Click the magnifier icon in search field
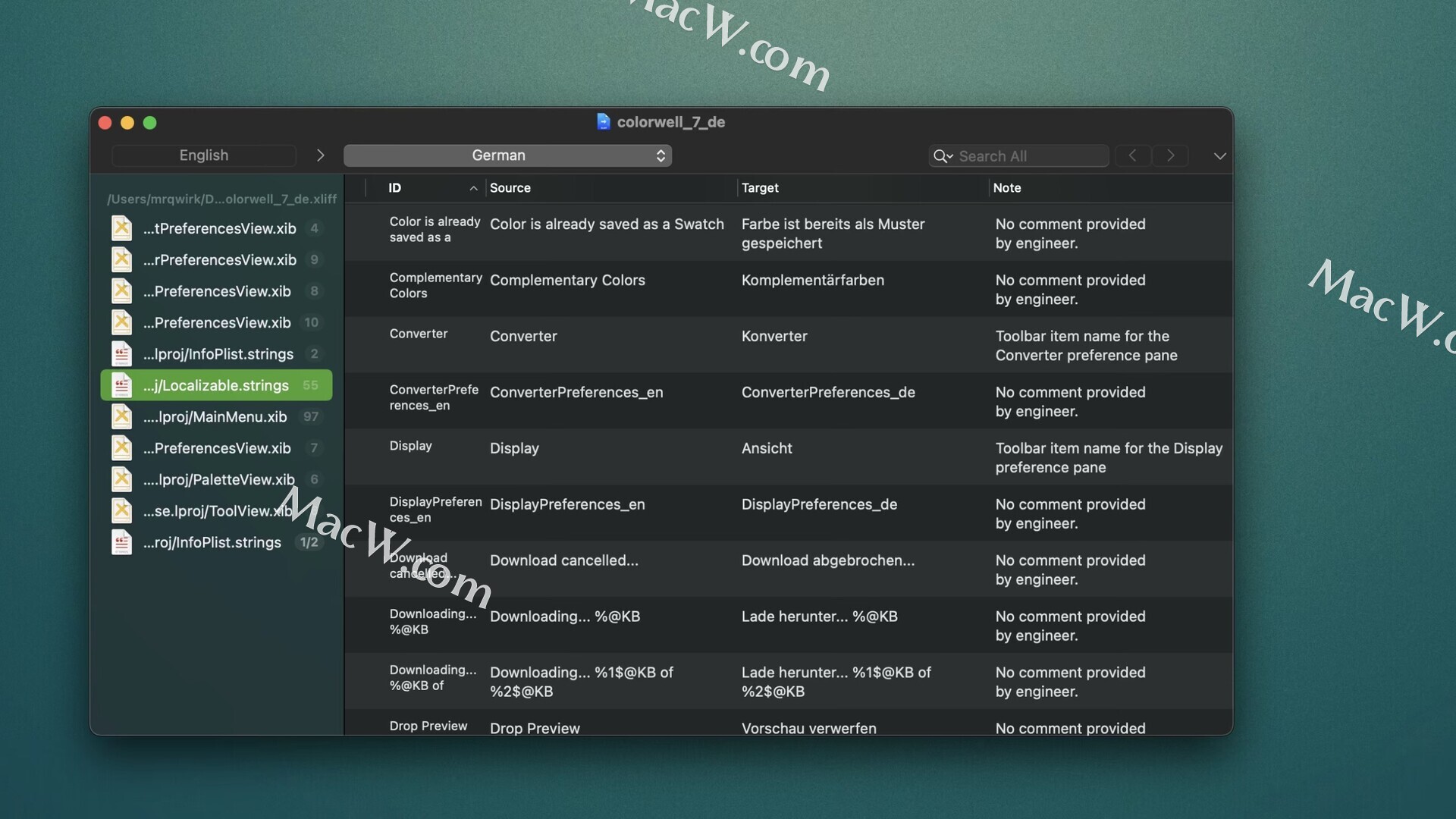The height and width of the screenshot is (819, 1456). [943, 156]
